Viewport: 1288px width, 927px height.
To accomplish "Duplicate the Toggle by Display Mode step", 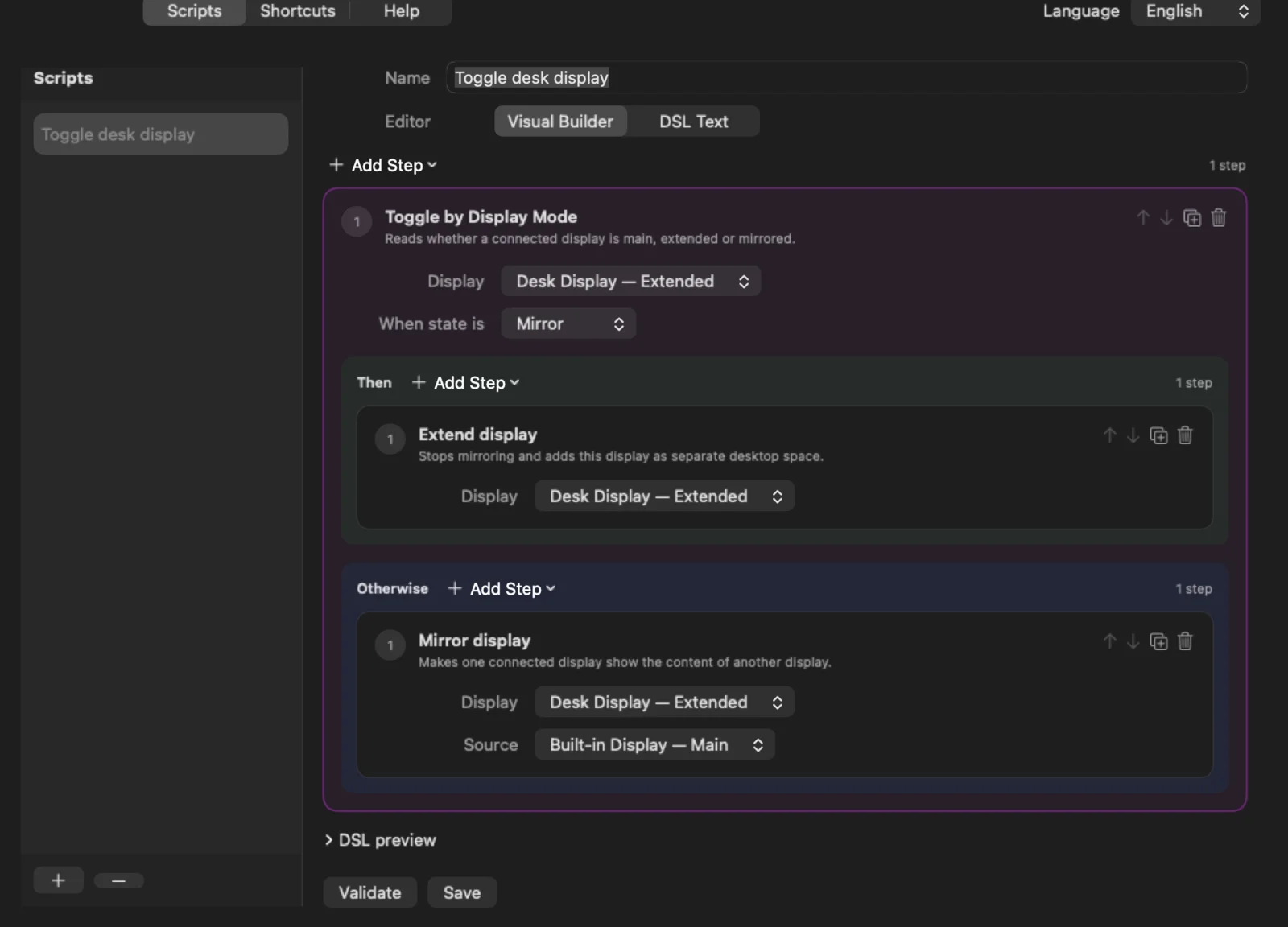I will pyautogui.click(x=1192, y=217).
